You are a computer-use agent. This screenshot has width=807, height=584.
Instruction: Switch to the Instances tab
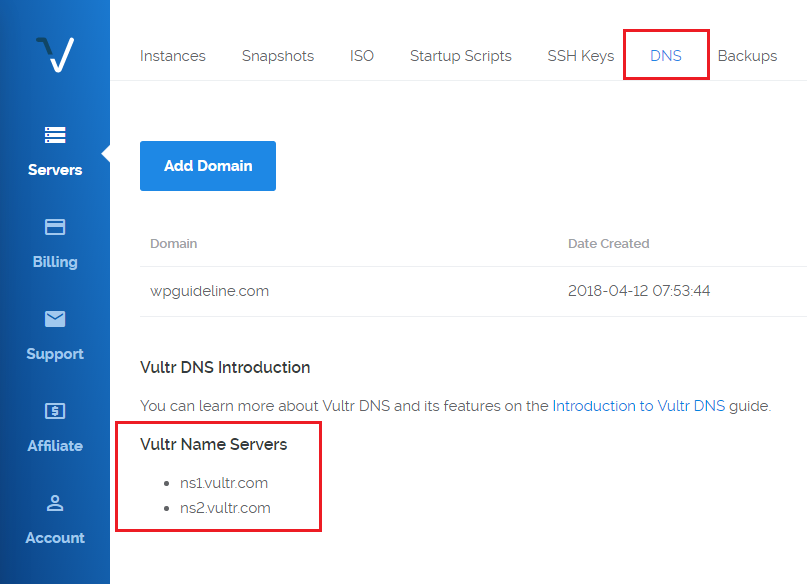pos(173,56)
